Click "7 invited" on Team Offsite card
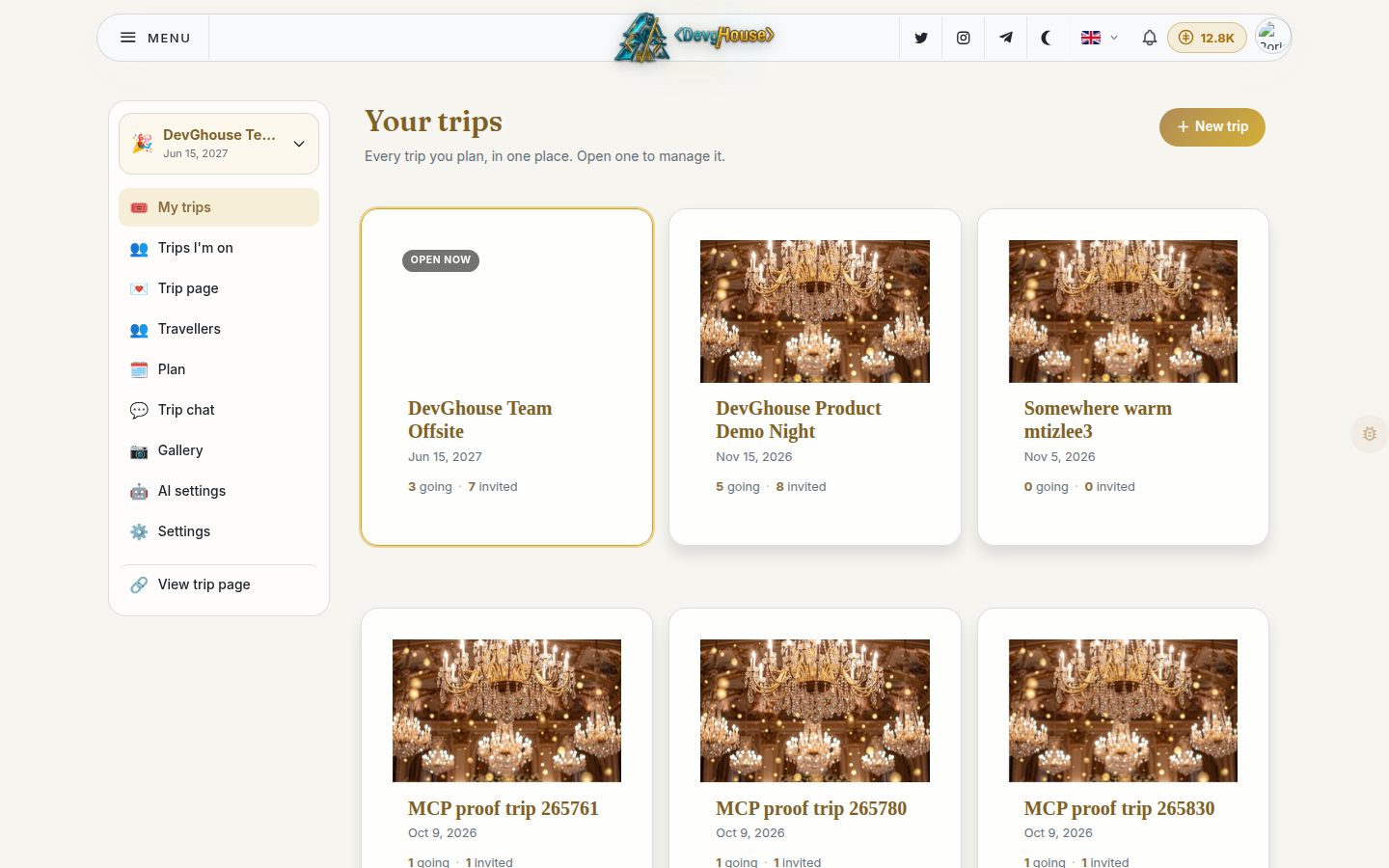 493,487
